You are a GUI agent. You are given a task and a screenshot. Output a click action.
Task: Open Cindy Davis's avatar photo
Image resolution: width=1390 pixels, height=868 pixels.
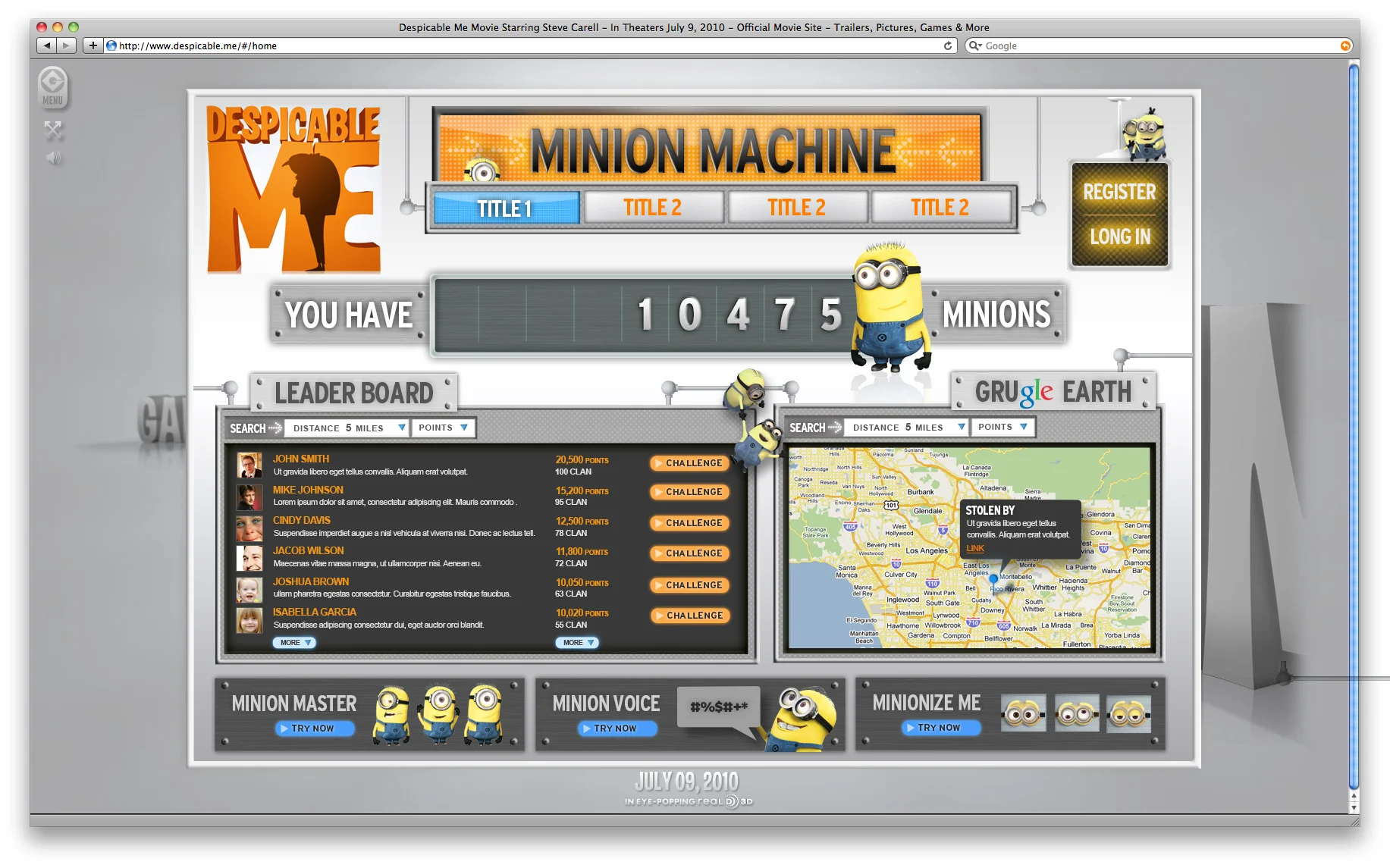(x=249, y=528)
